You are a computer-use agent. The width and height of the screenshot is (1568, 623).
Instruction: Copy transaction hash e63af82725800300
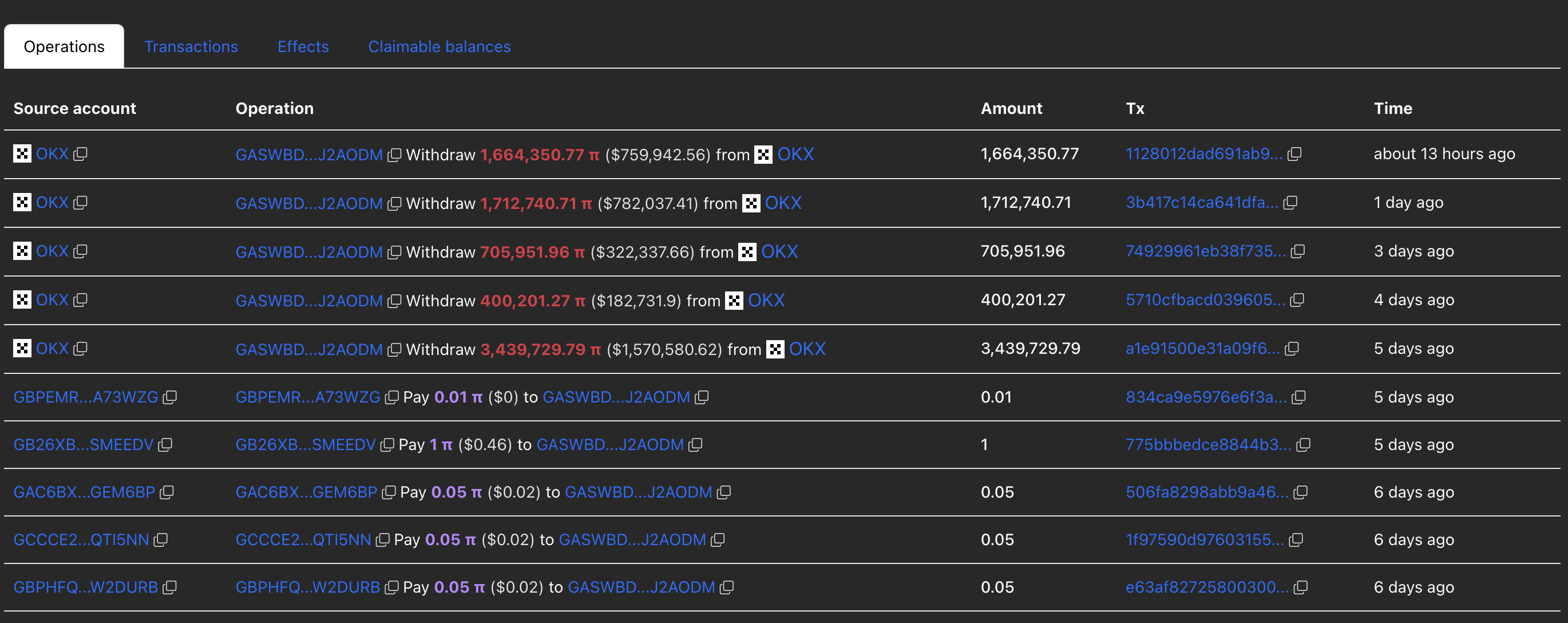click(x=1300, y=587)
